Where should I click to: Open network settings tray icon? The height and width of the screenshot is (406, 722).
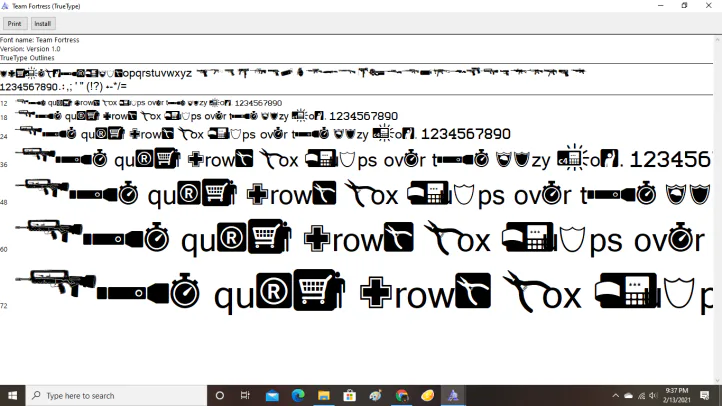[x=641, y=395]
